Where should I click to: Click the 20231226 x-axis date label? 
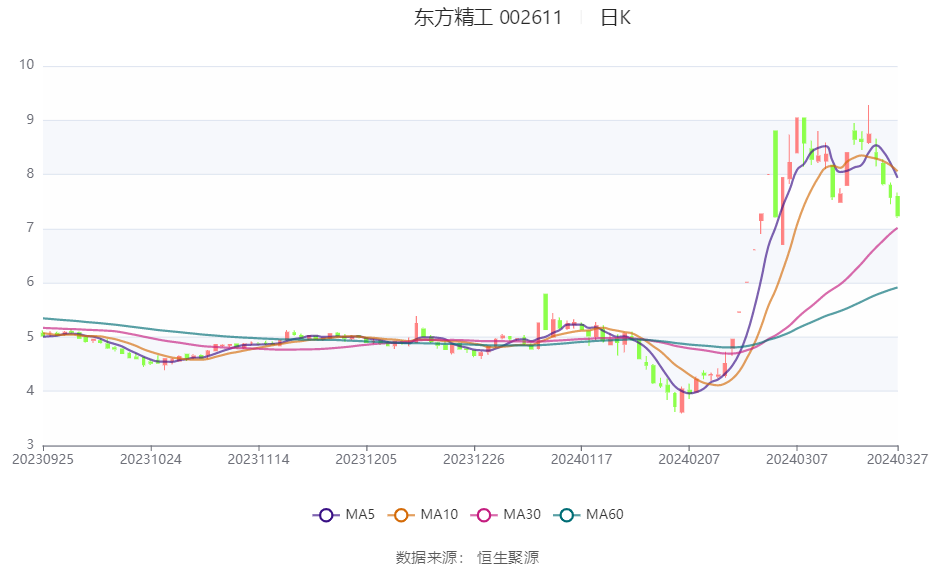(473, 460)
